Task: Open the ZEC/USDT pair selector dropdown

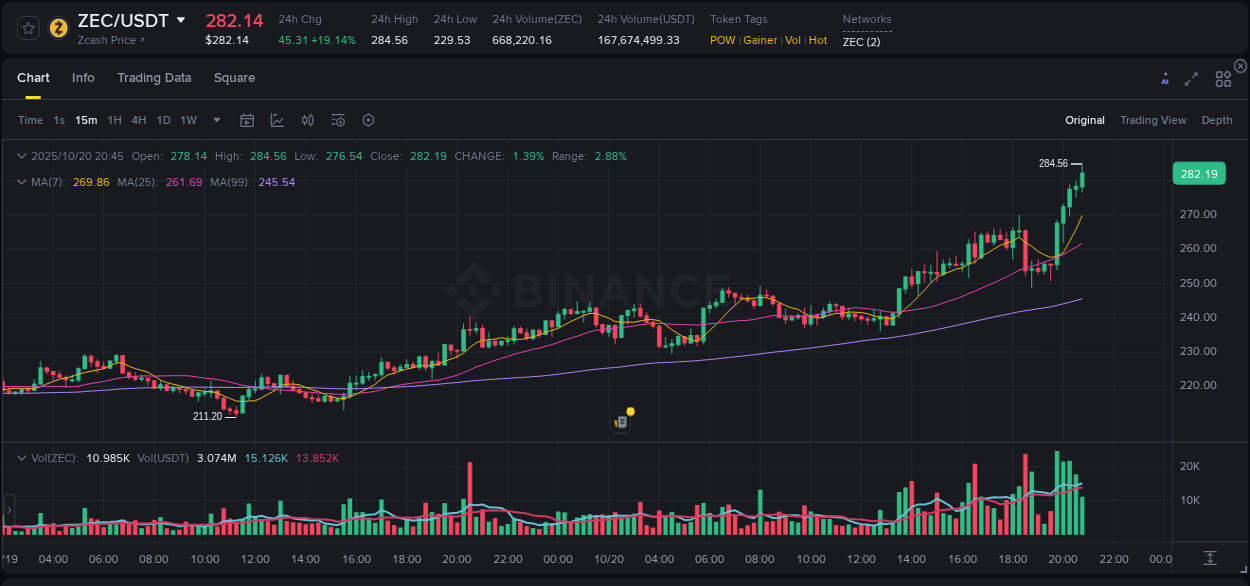Action: click(x=180, y=20)
